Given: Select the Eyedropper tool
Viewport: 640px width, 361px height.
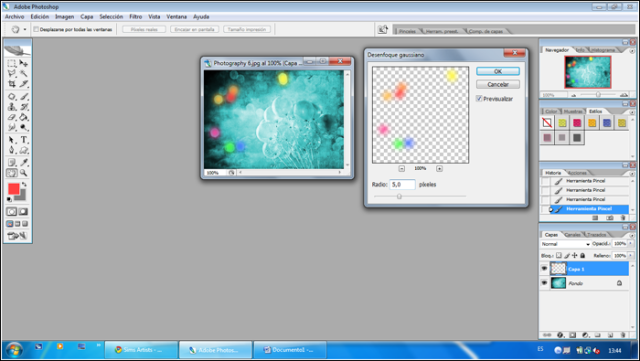Looking at the screenshot, I should click(24, 162).
